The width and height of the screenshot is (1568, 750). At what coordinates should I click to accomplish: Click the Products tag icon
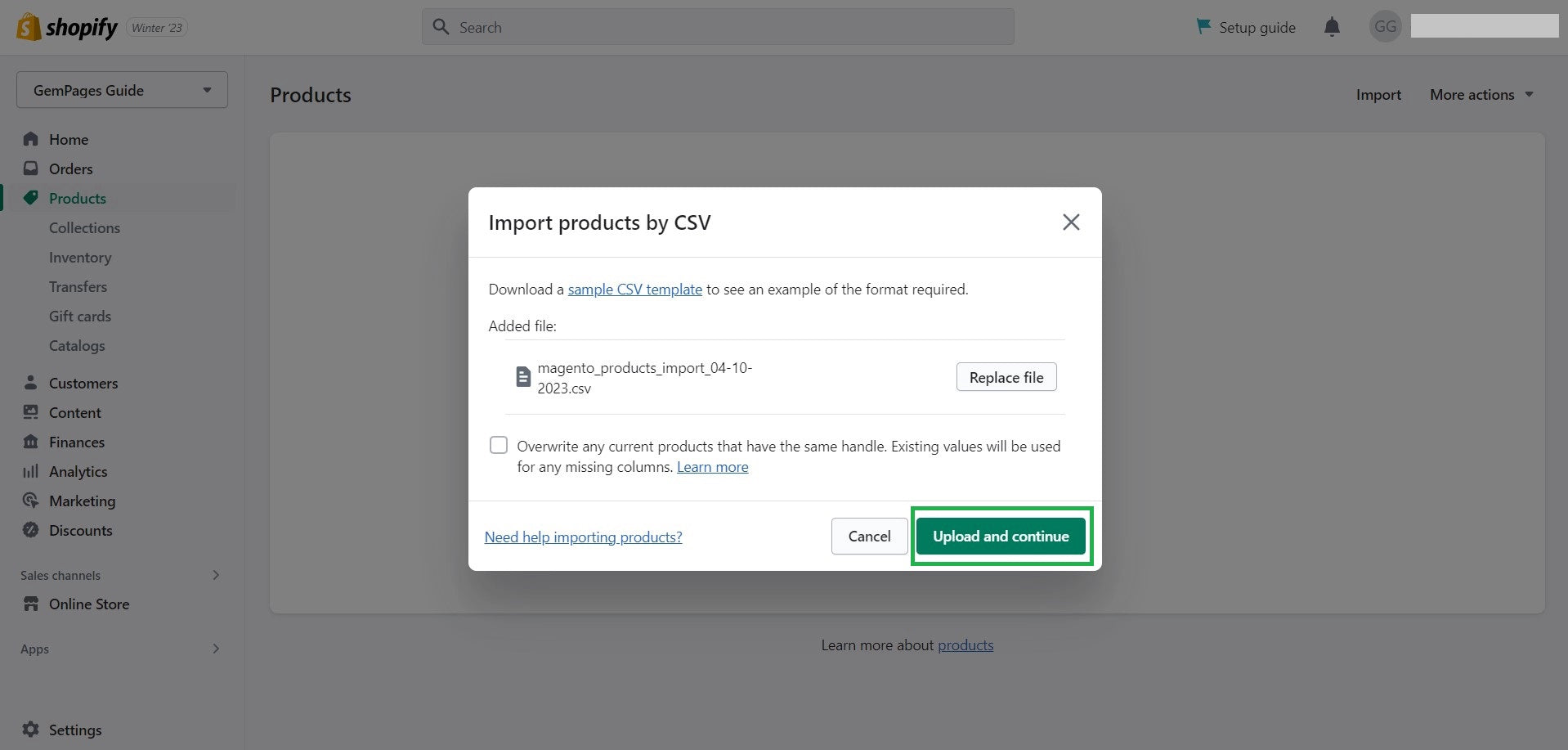(30, 198)
